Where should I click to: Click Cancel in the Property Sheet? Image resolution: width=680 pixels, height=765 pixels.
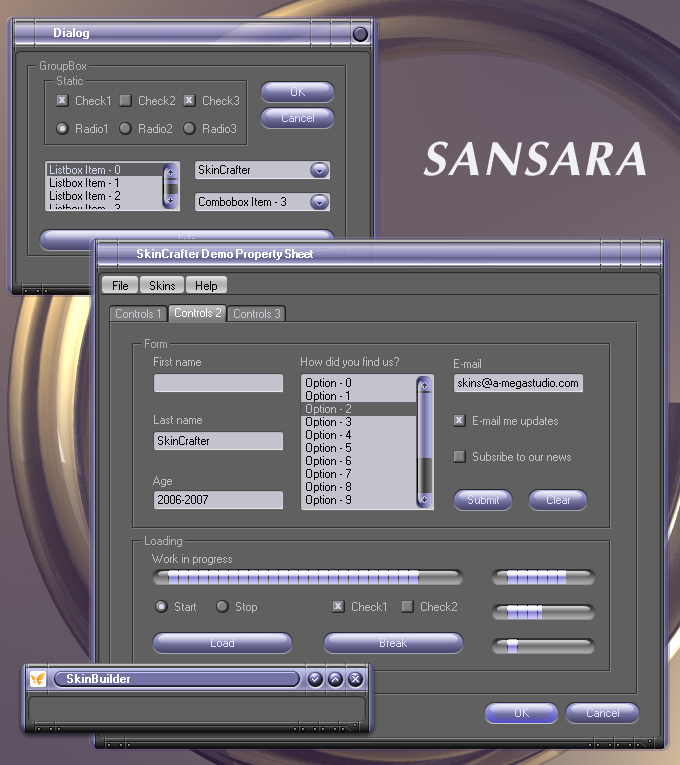pyautogui.click(x=602, y=713)
